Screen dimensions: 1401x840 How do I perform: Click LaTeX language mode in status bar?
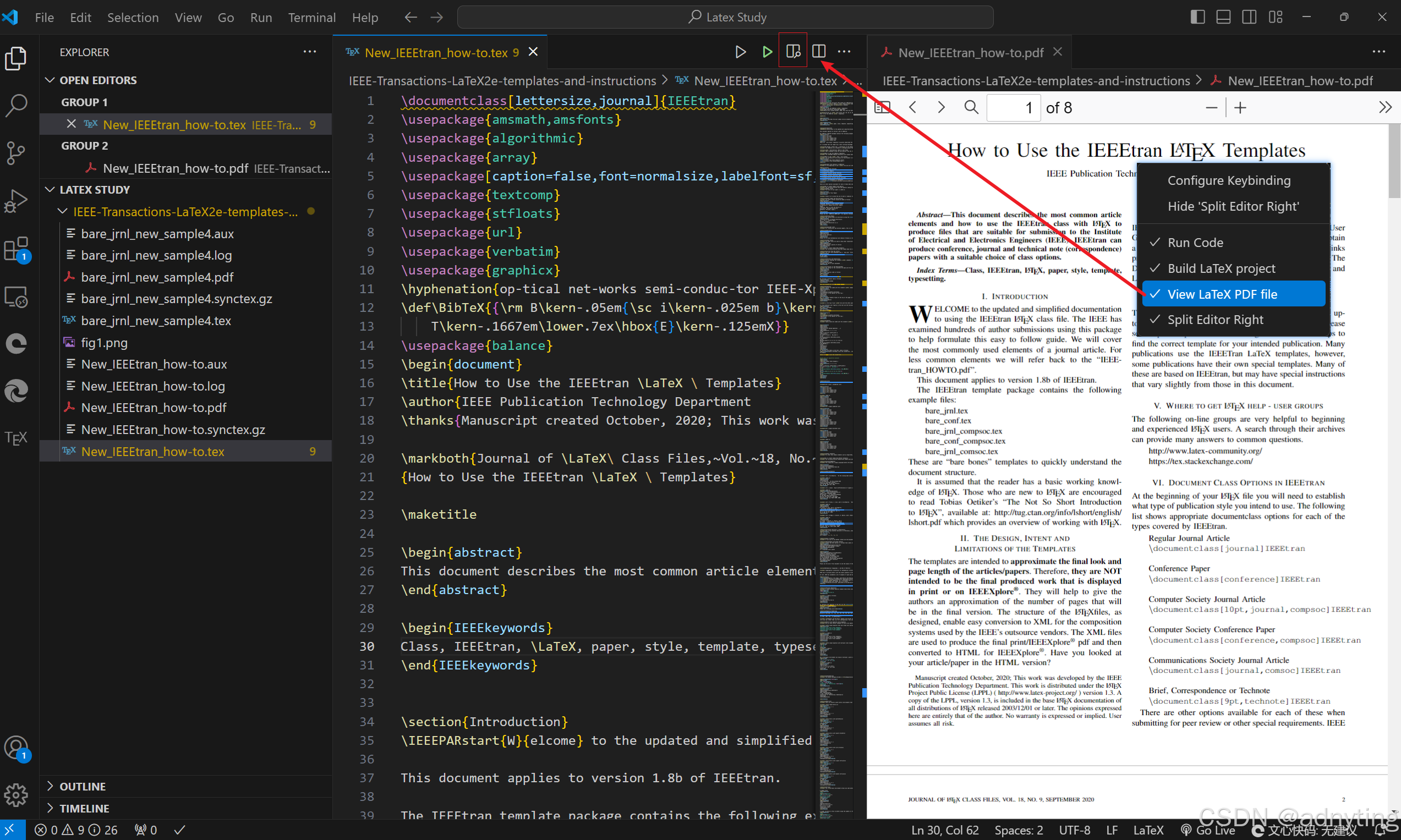1148,830
